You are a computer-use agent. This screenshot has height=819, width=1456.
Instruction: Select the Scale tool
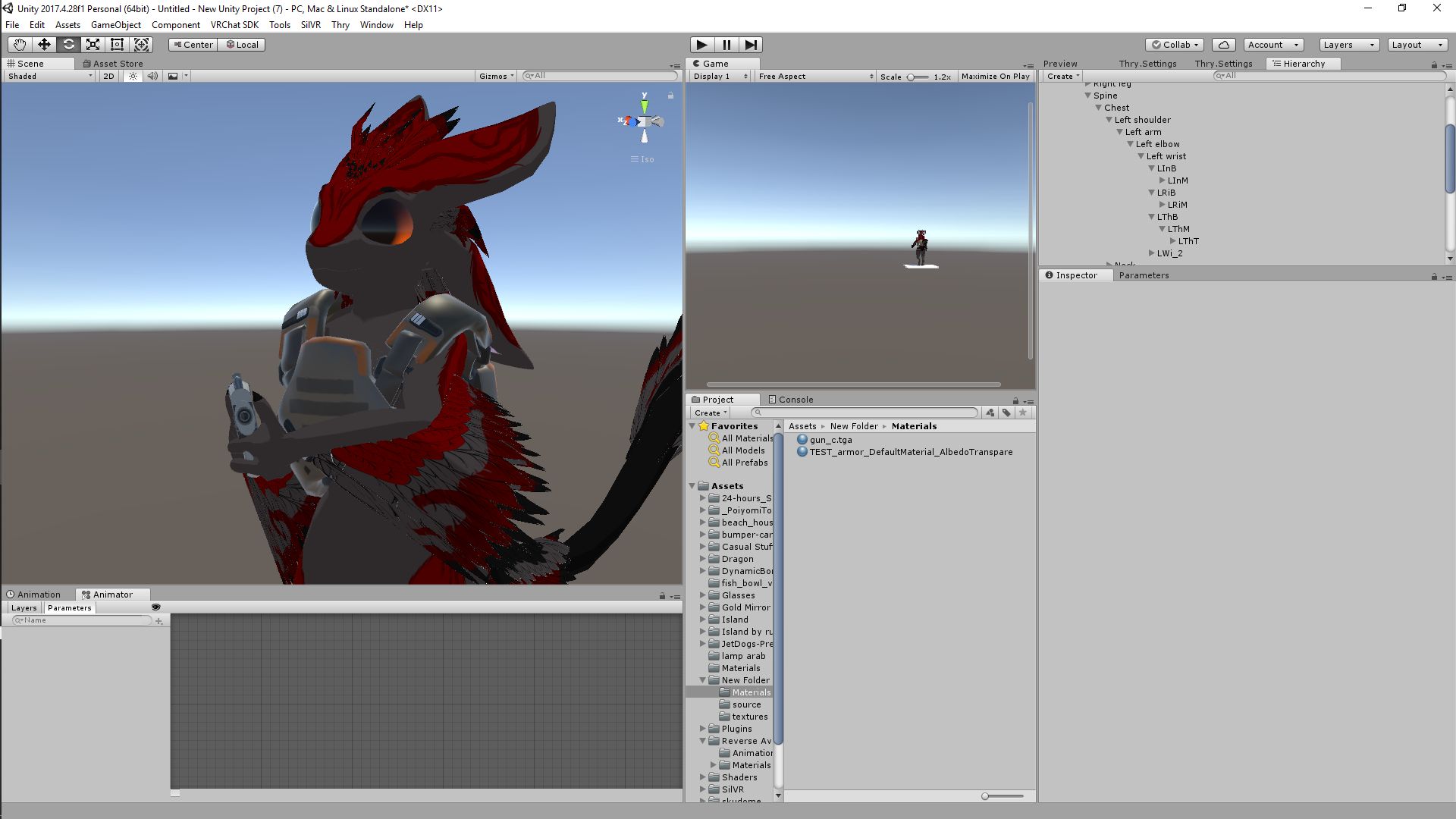click(x=93, y=45)
